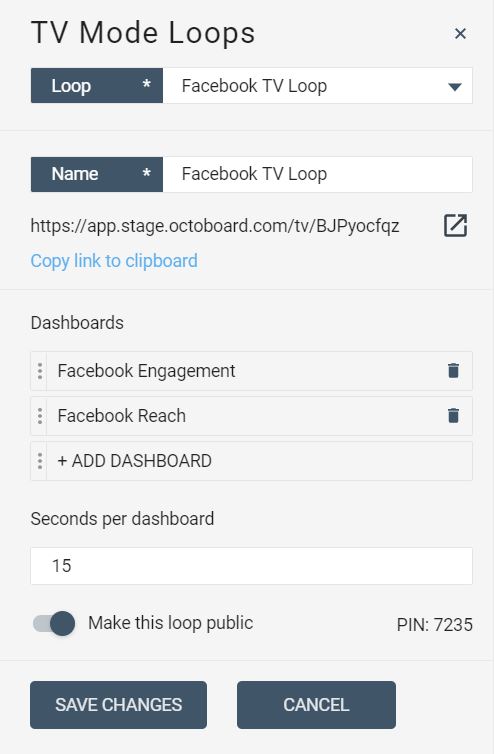Open Facebook TV Loop selection combo box
This screenshot has height=754, width=494.
click(317, 86)
